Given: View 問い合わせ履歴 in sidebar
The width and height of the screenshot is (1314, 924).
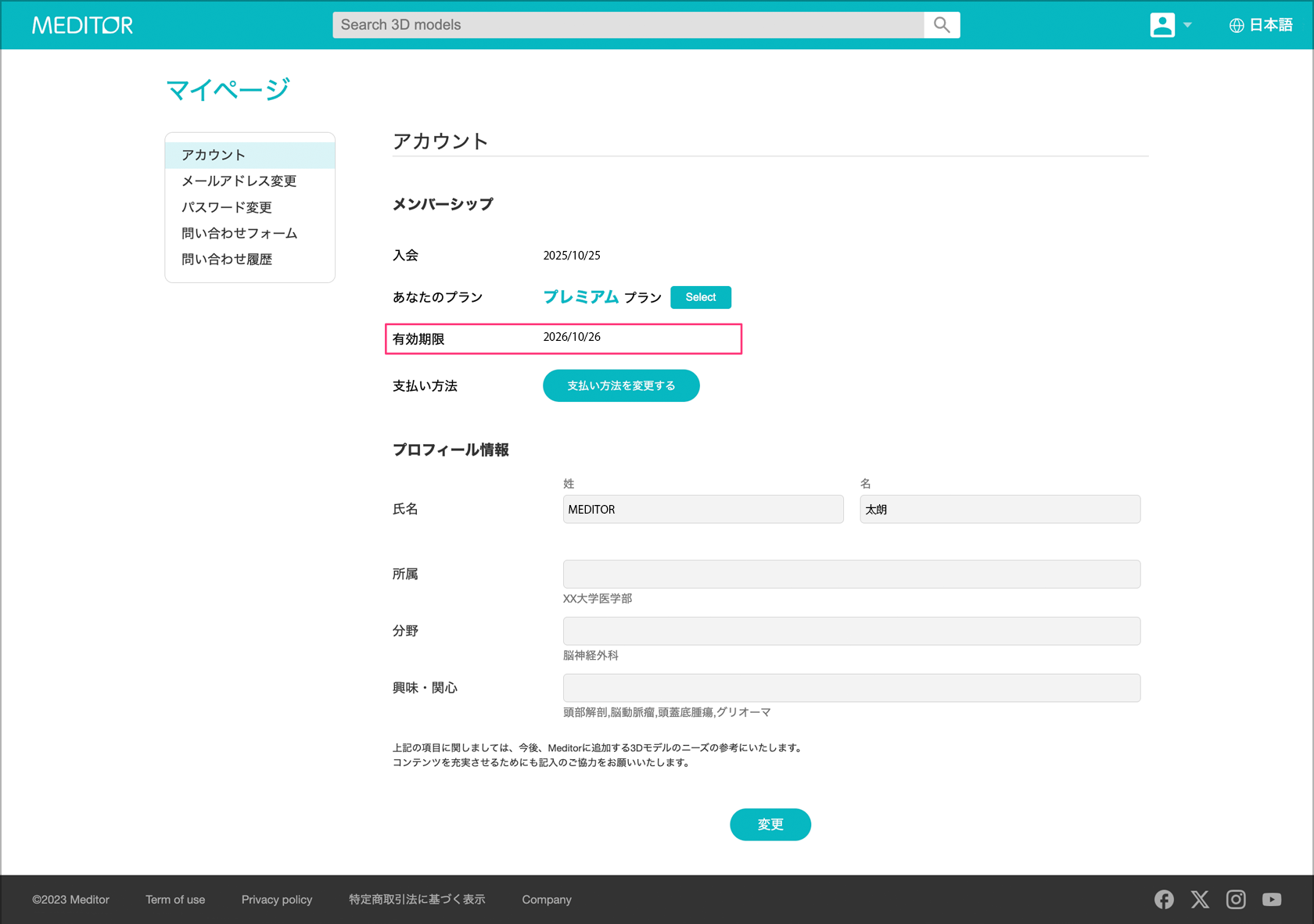Looking at the screenshot, I should (x=227, y=260).
